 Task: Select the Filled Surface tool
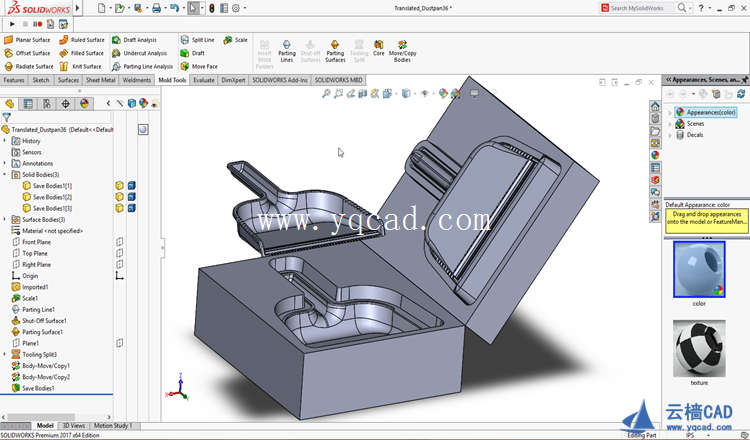[82, 54]
